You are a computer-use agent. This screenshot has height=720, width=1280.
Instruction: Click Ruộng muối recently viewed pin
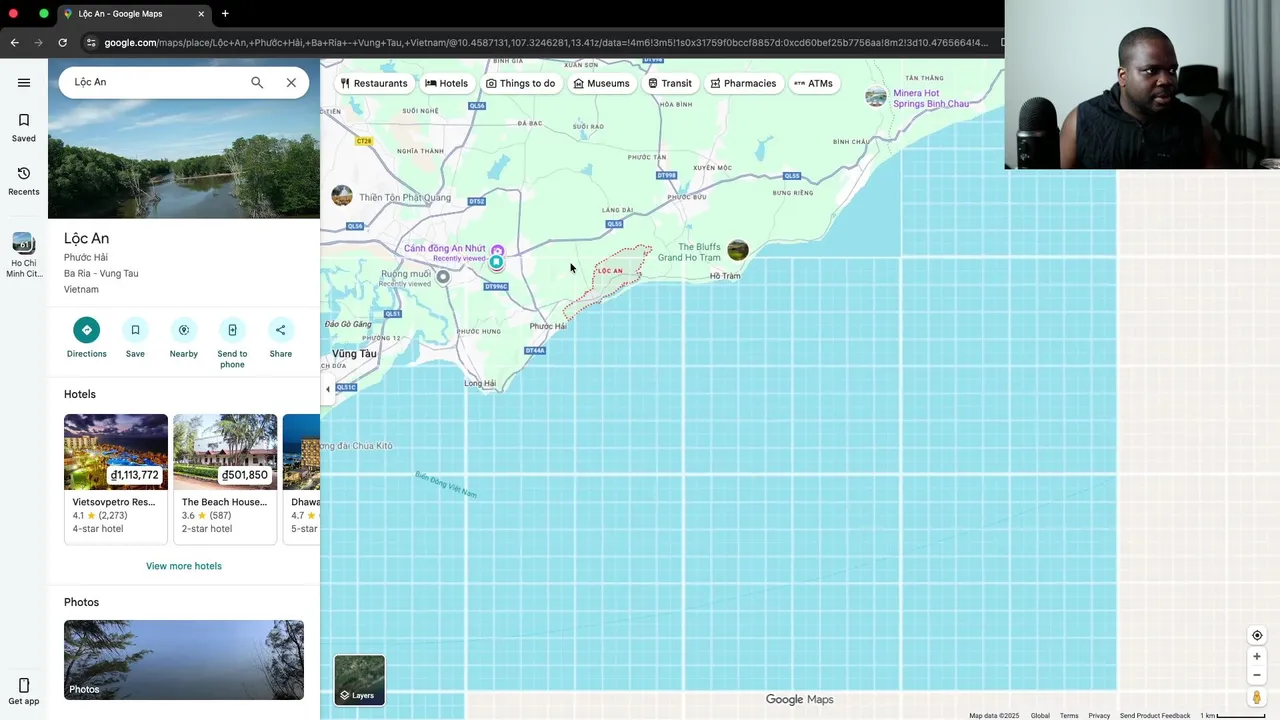(443, 277)
